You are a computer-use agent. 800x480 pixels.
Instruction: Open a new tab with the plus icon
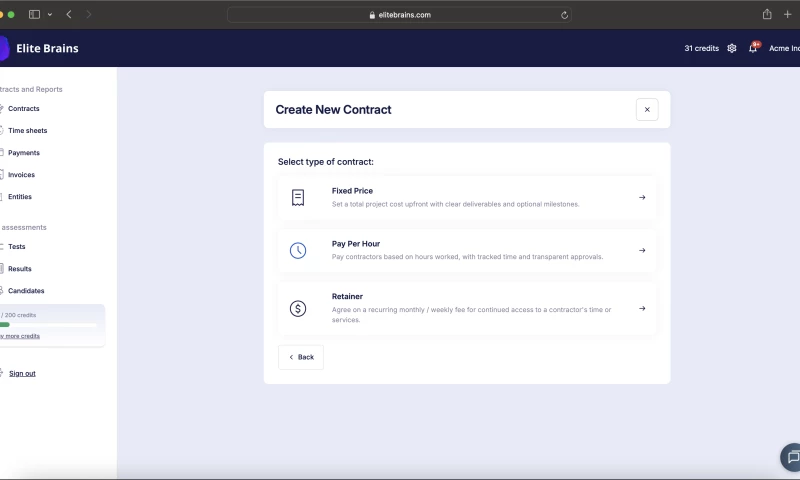pos(788,14)
